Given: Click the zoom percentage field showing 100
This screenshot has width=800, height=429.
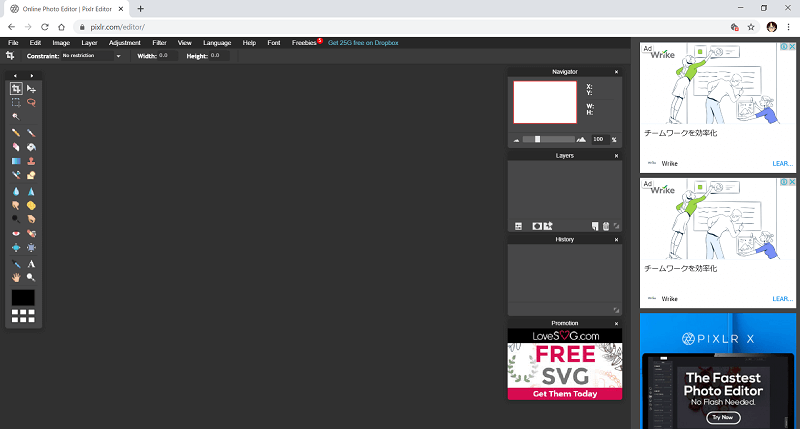Looking at the screenshot, I should (599, 139).
